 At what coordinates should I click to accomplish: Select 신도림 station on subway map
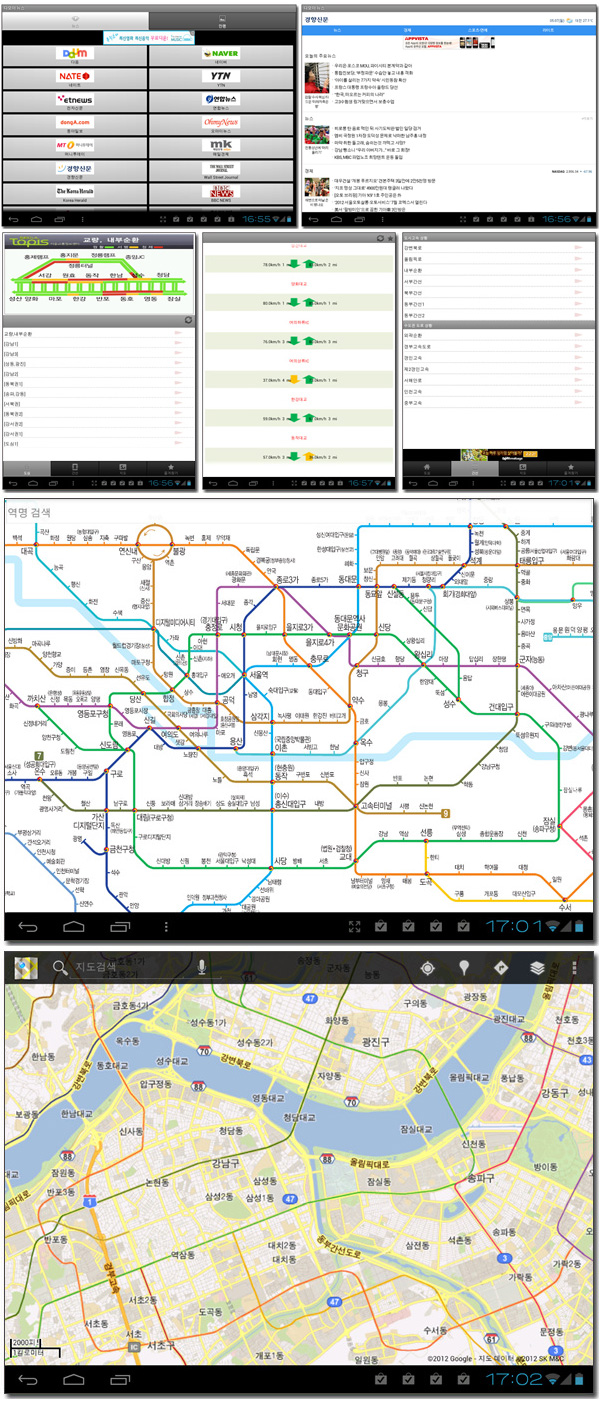tap(107, 746)
